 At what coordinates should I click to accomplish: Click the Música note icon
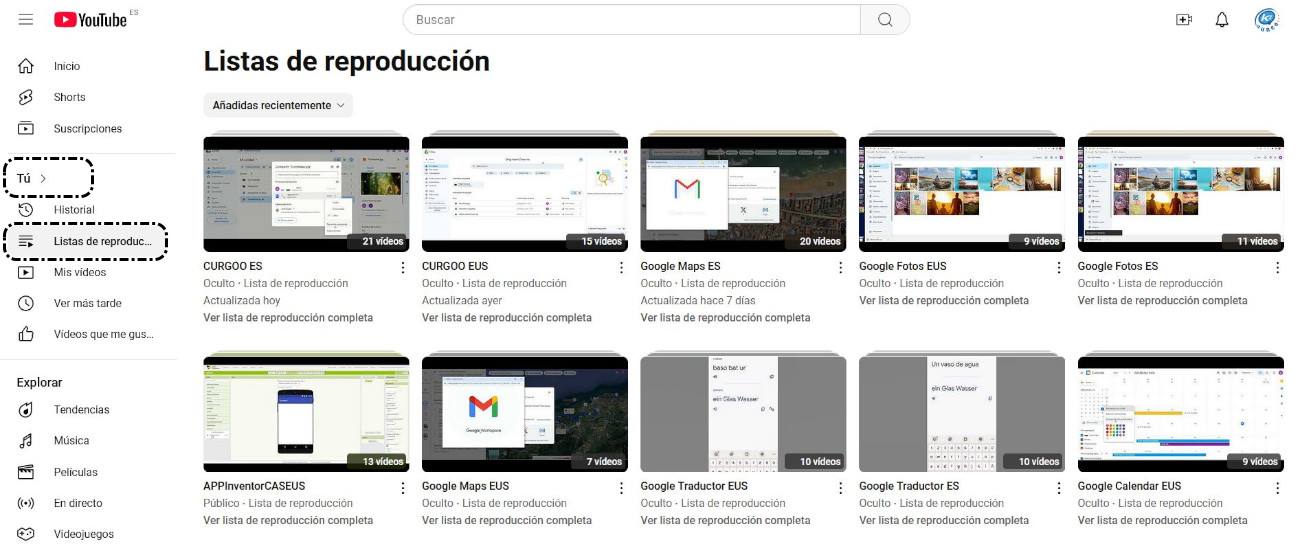(26, 440)
